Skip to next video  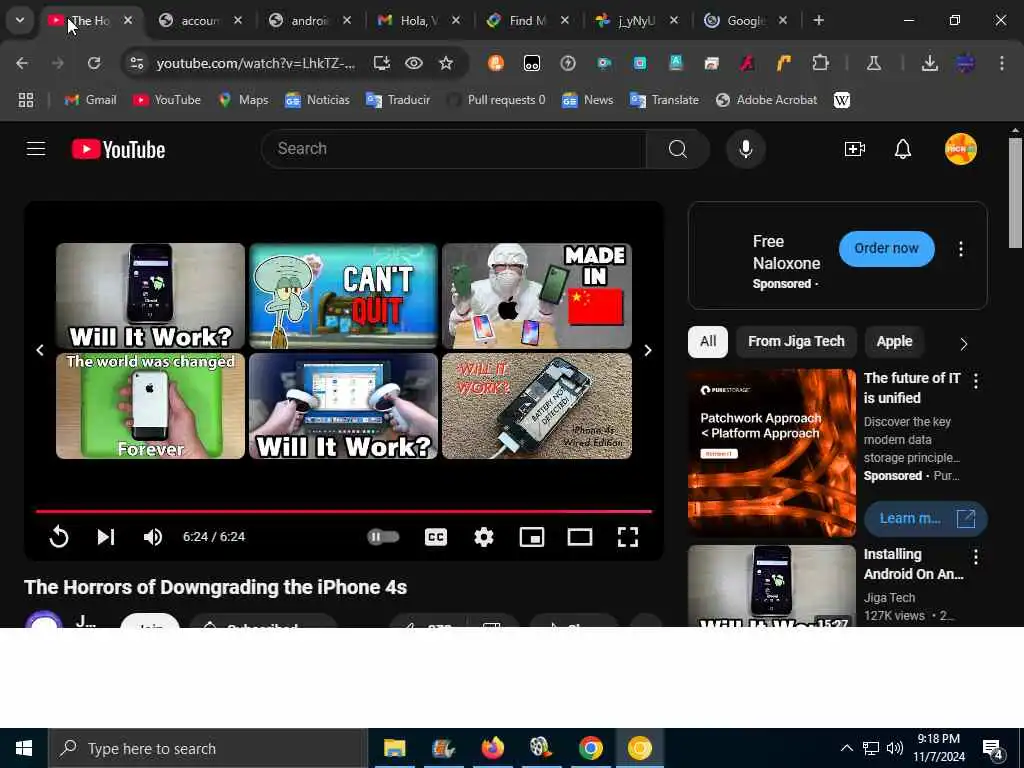(106, 537)
